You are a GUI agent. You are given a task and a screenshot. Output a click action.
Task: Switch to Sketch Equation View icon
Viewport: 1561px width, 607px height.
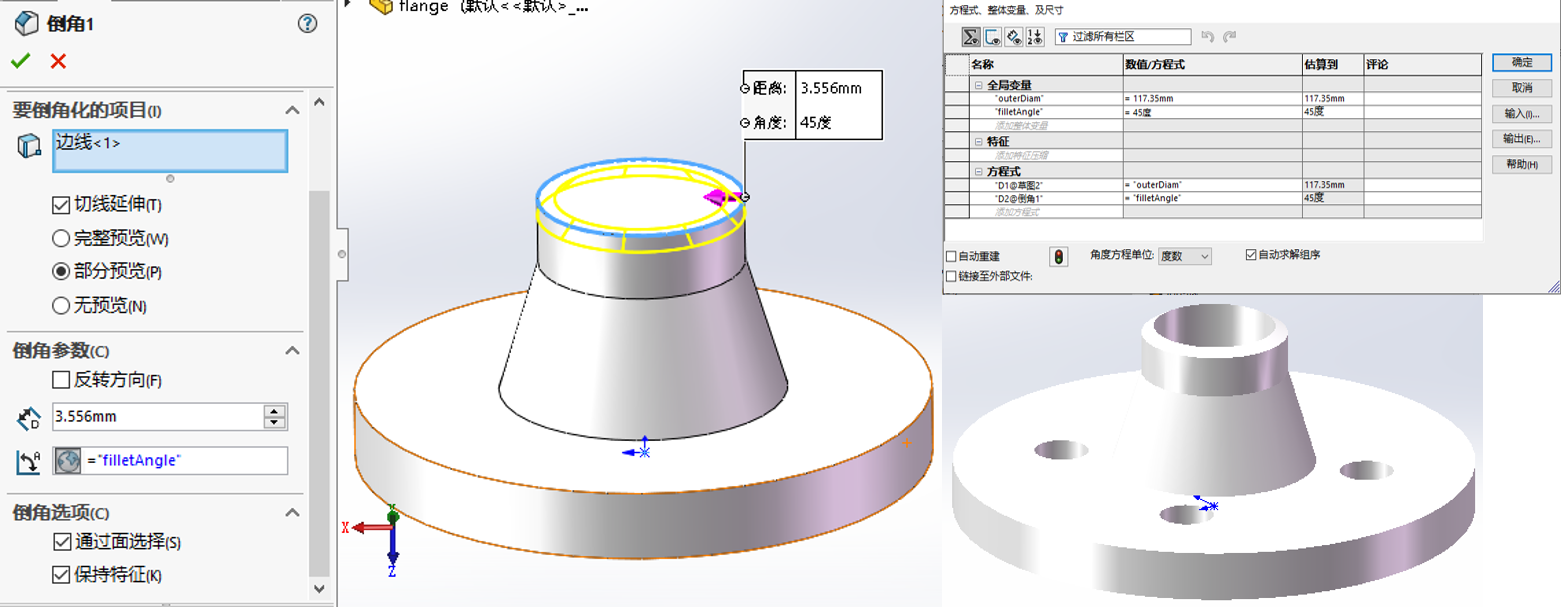click(993, 37)
